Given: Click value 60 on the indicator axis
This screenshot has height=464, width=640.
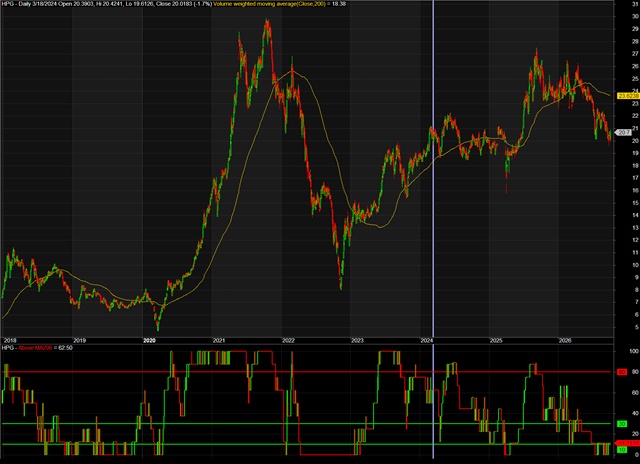Looking at the screenshot, I should click(635, 393).
